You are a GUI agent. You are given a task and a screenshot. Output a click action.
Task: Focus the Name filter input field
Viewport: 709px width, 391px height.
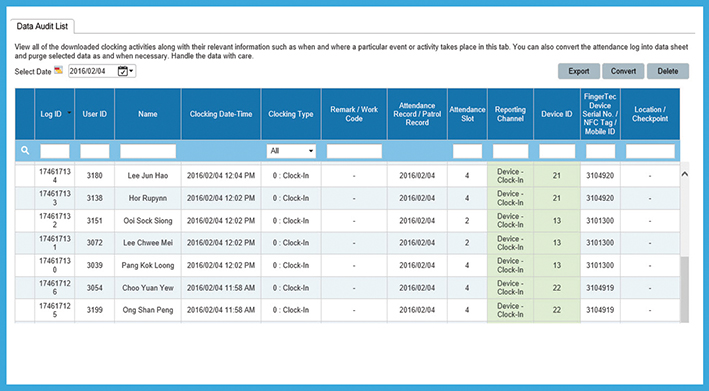click(x=148, y=151)
